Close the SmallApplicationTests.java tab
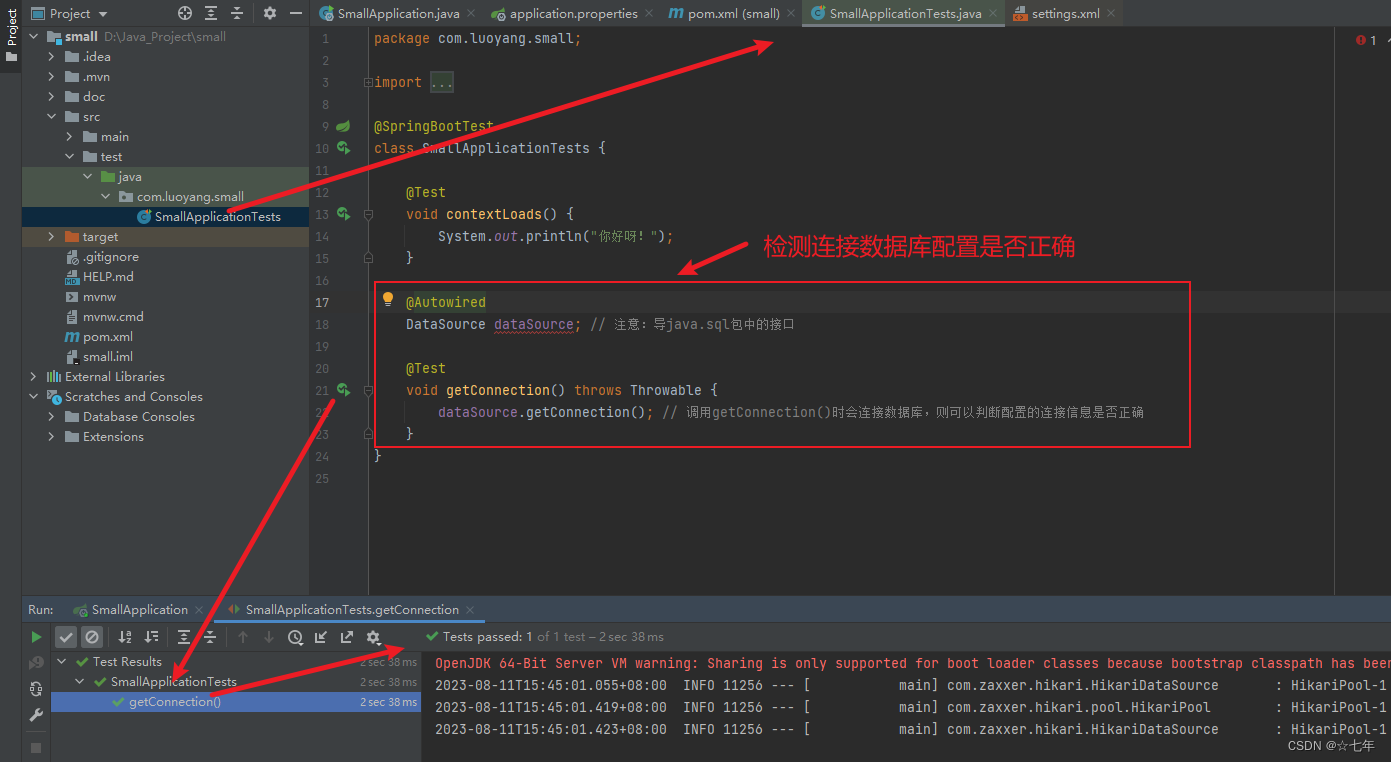 (x=993, y=14)
